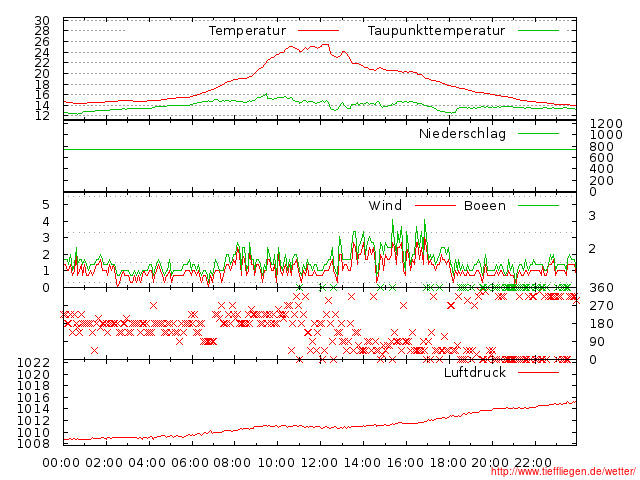Screen dimensions: 640x480
Task: Click the 360 wind direction axis value
Action: click(602, 288)
